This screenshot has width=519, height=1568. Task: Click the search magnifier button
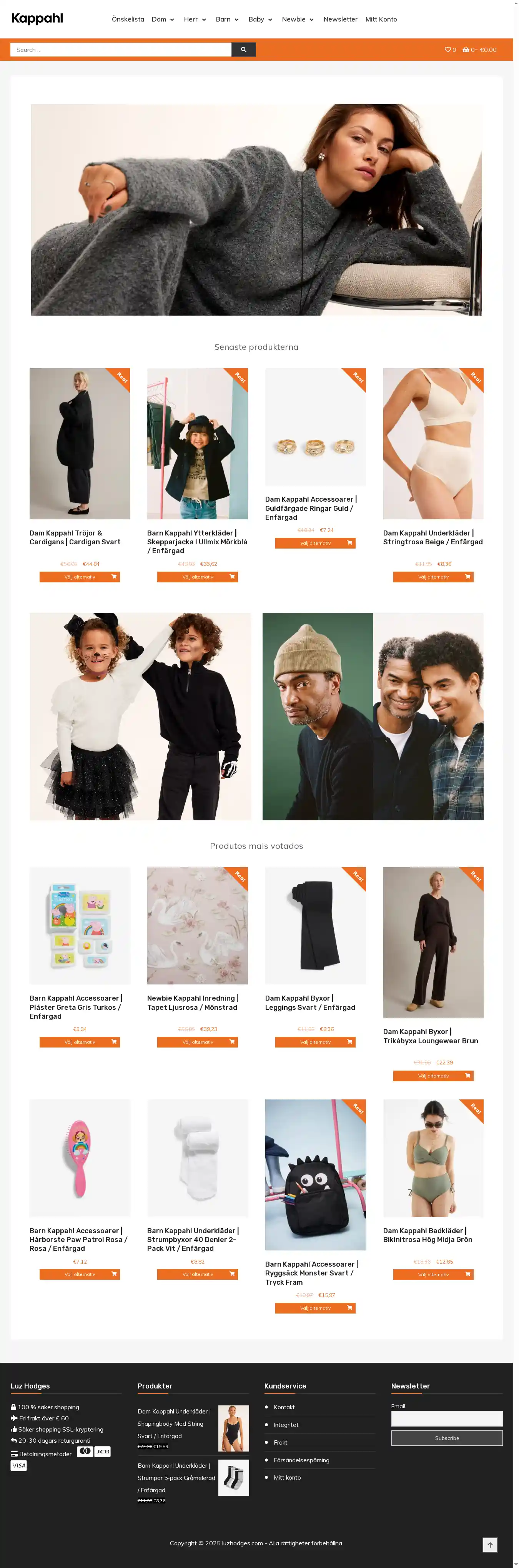pyautogui.click(x=243, y=50)
